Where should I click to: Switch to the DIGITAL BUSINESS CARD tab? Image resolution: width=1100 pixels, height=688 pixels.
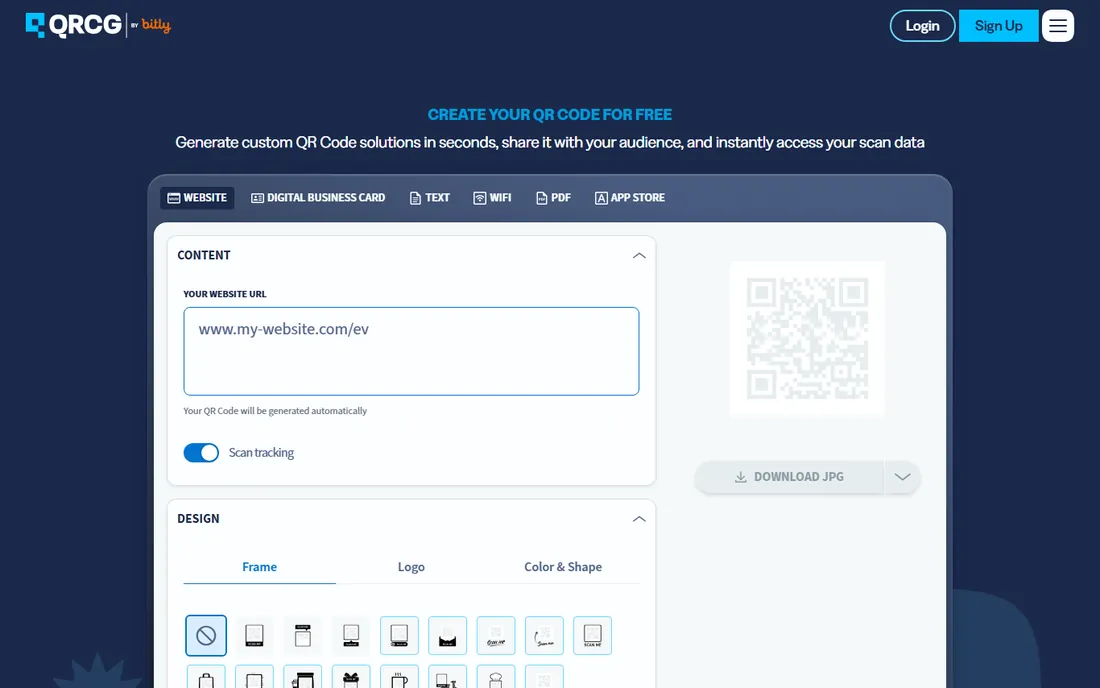318,198
